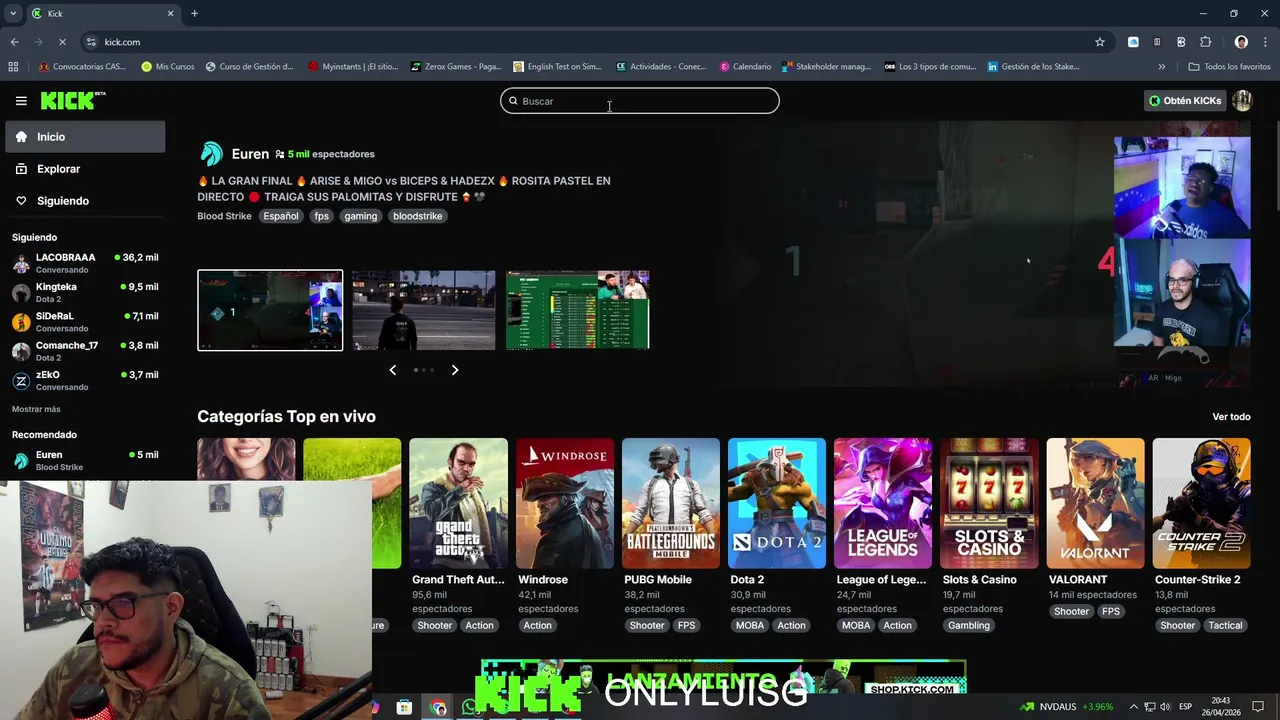This screenshot has height=720, width=1280.
Task: Open Siguiendo in the sidebar
Action: 85,201
